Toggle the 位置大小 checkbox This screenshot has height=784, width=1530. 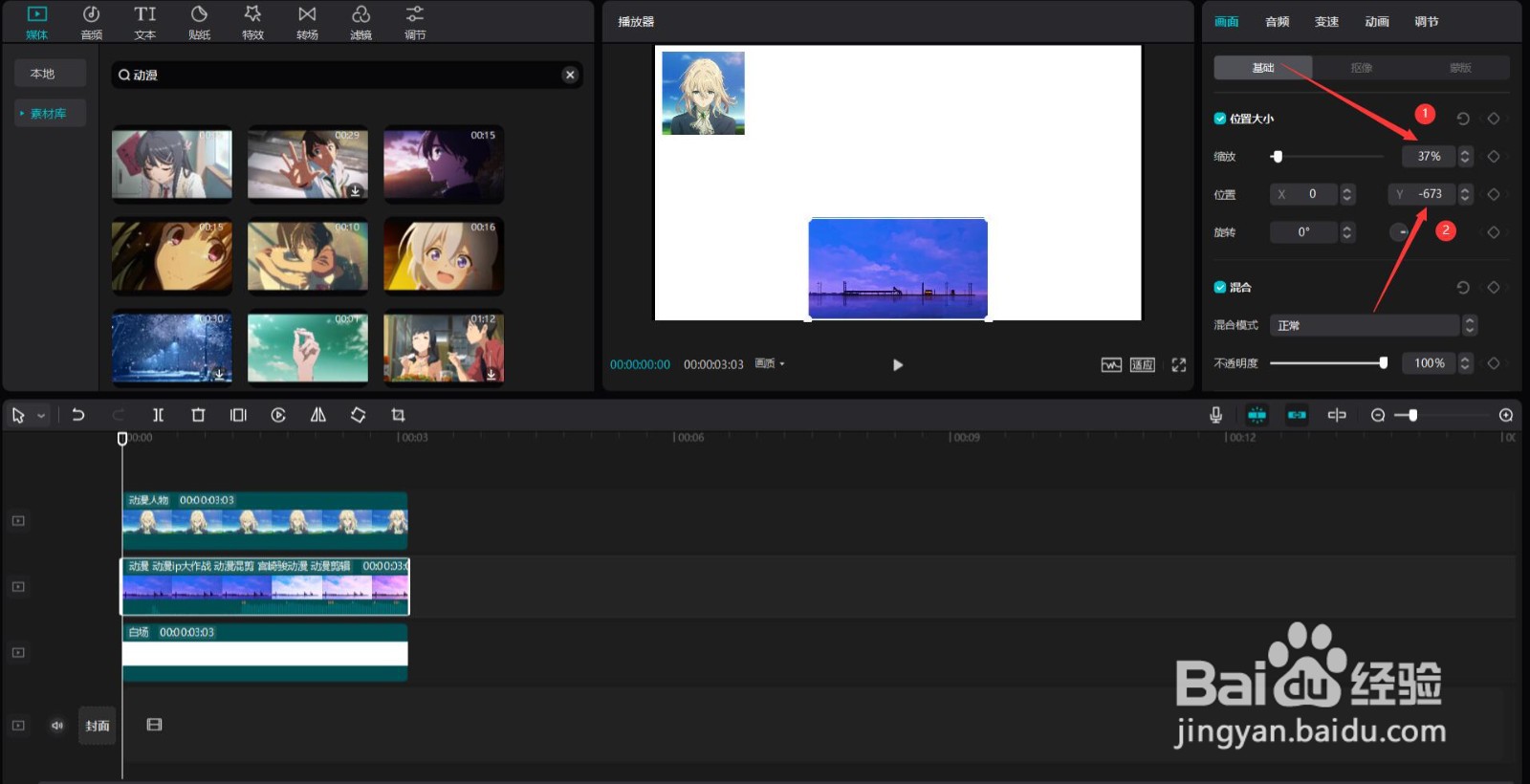click(1220, 119)
